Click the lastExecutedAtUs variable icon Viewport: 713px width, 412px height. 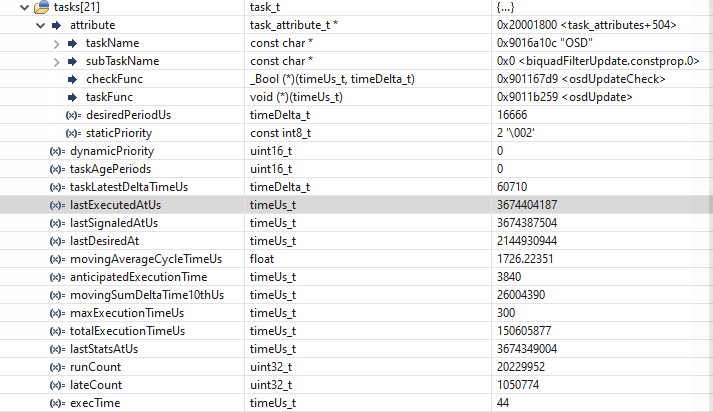[57, 205]
